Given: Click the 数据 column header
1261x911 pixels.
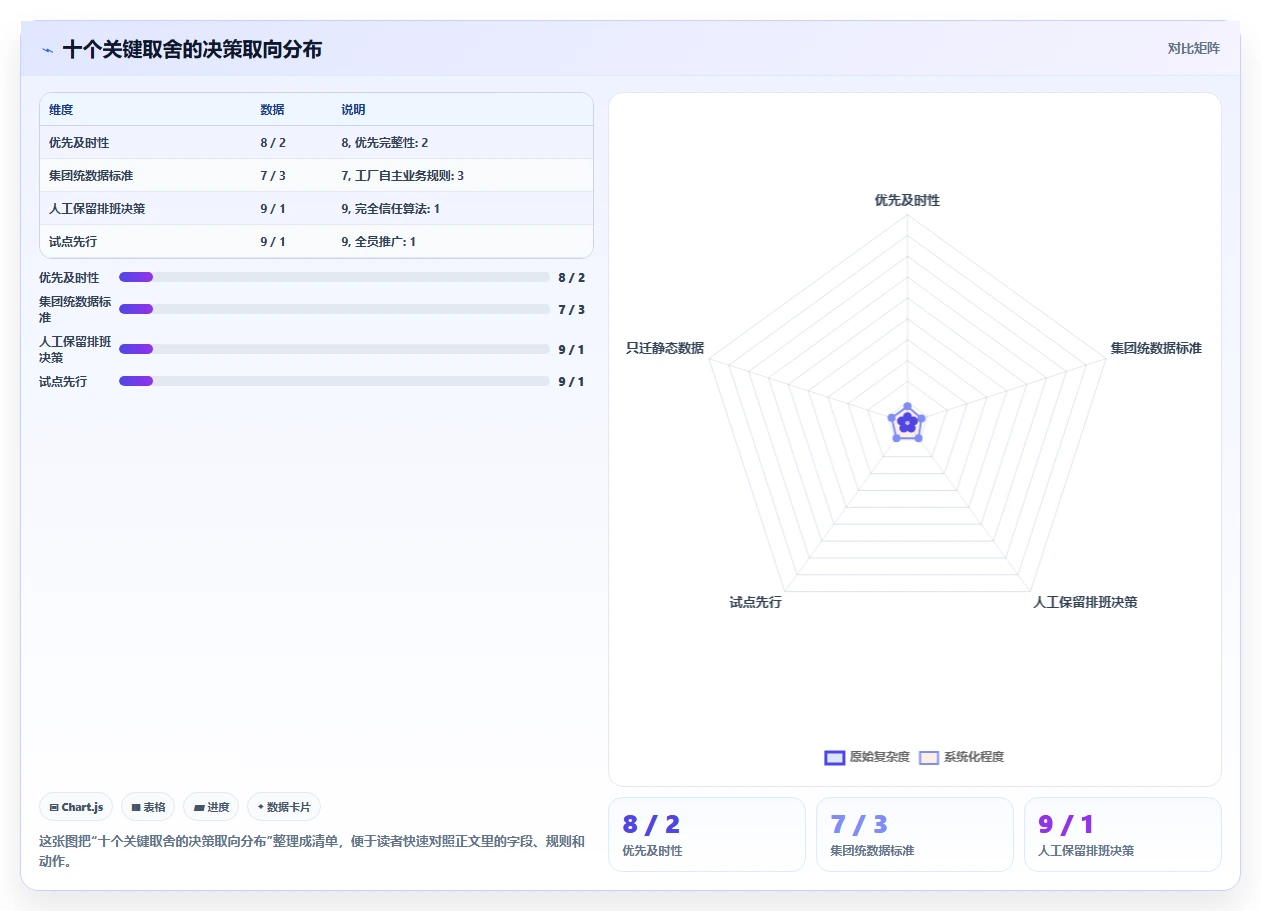Looking at the screenshot, I should [x=272, y=109].
